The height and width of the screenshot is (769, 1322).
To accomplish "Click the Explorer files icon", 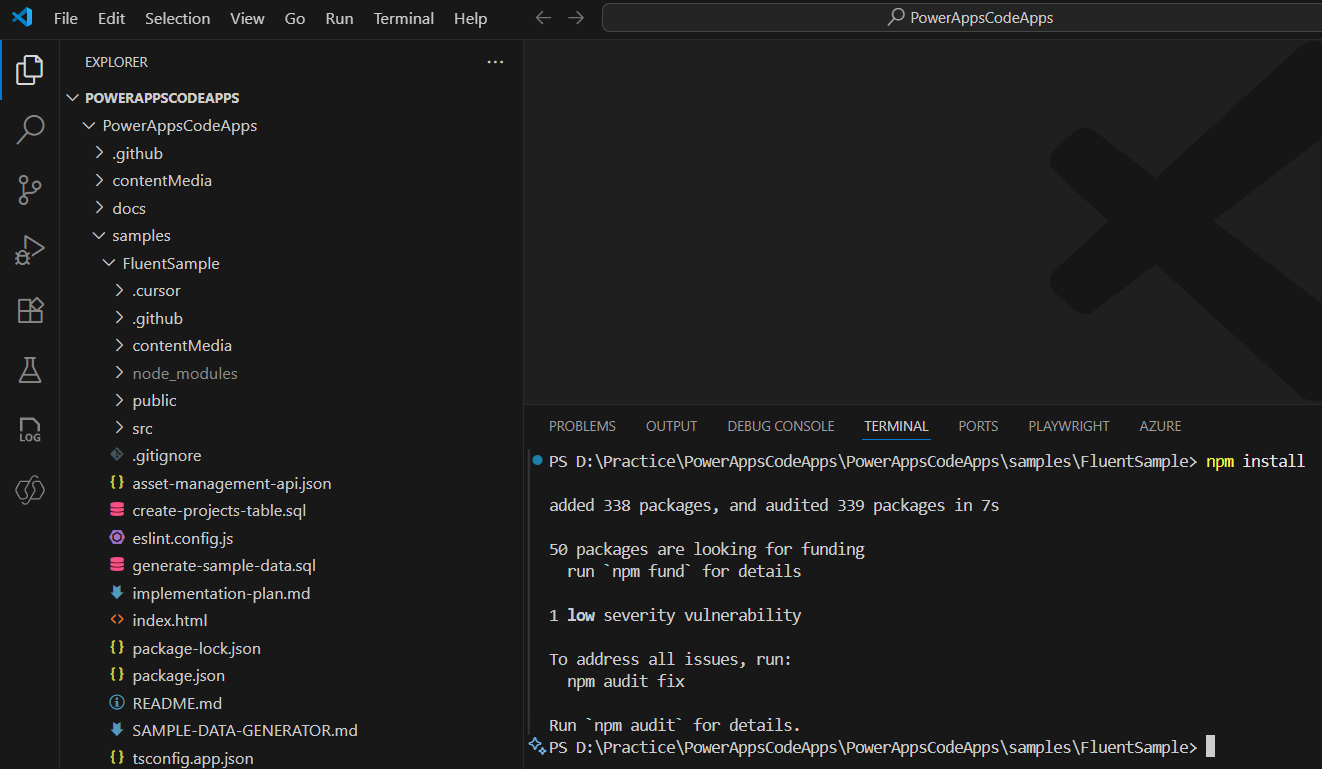I will [30, 69].
